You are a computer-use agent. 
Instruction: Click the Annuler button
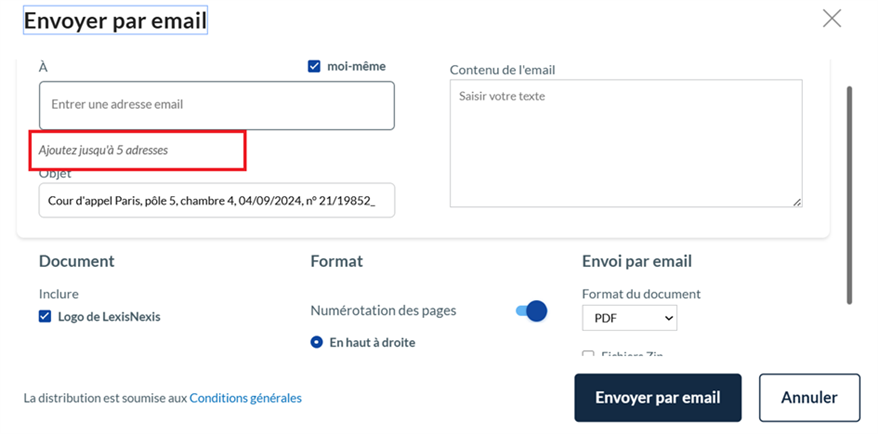(x=809, y=397)
